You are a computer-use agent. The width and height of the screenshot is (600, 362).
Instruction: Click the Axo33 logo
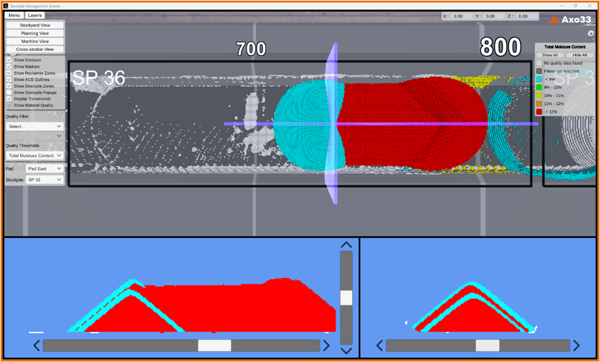(x=570, y=20)
